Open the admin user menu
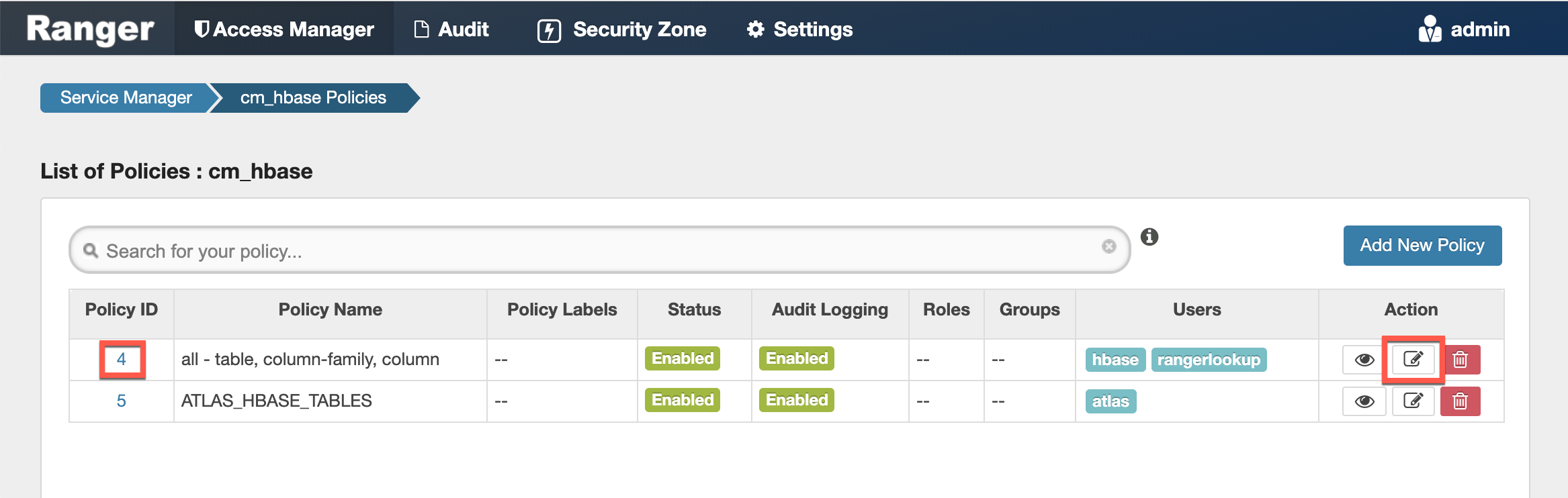Viewport: 1568px width, 498px height. 1465,30
